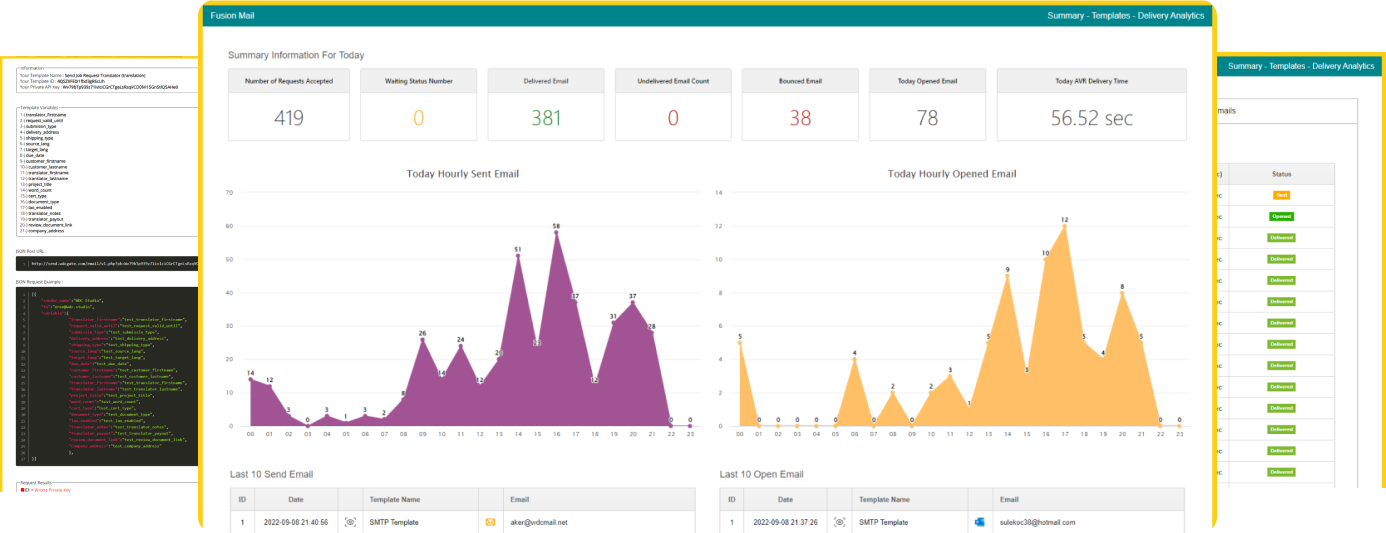Click the view icon in the Last 10 Open Email row
The width and height of the screenshot is (1386, 533).
coord(840,522)
